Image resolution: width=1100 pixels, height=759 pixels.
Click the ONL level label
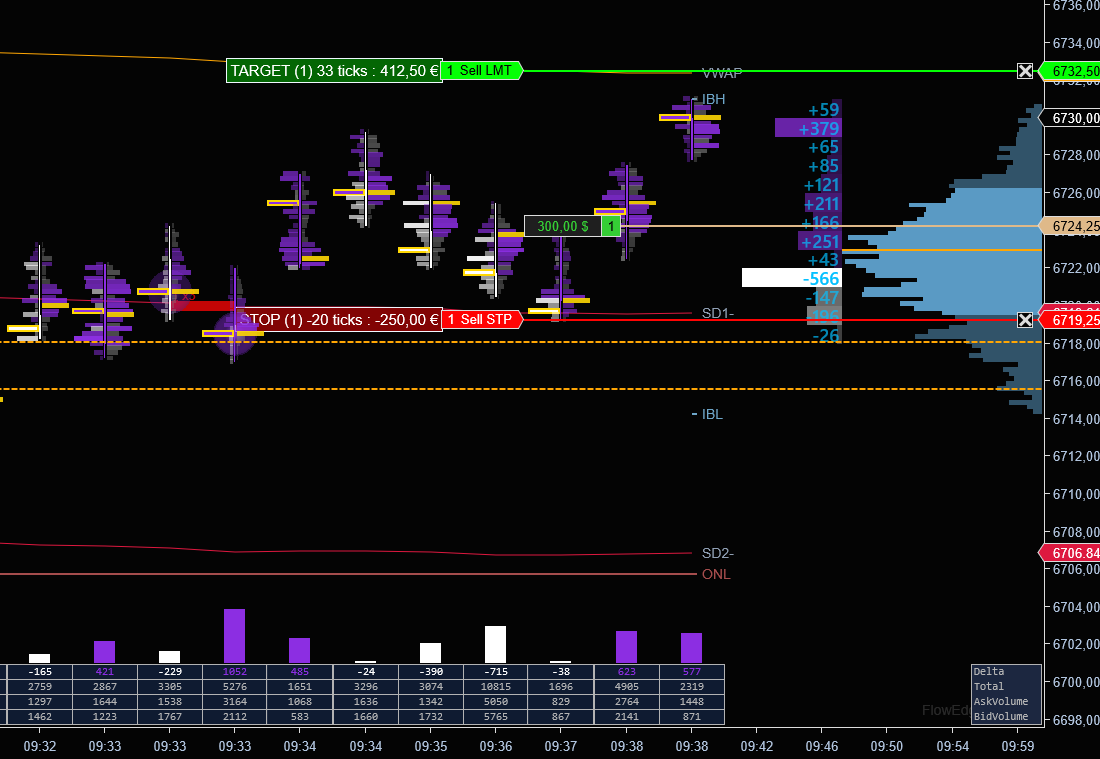716,574
